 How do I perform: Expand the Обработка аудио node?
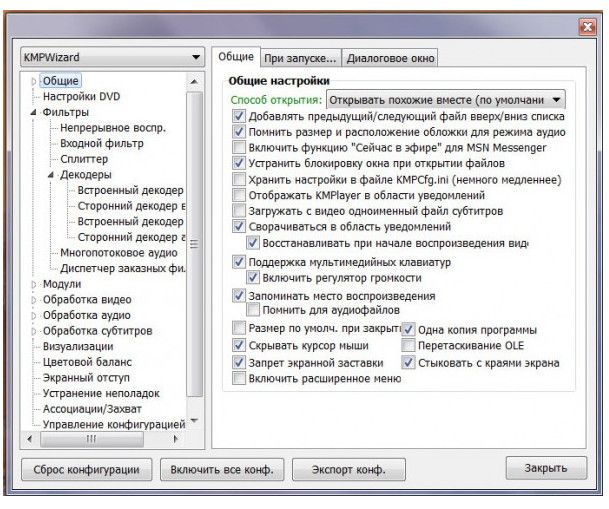click(34, 315)
